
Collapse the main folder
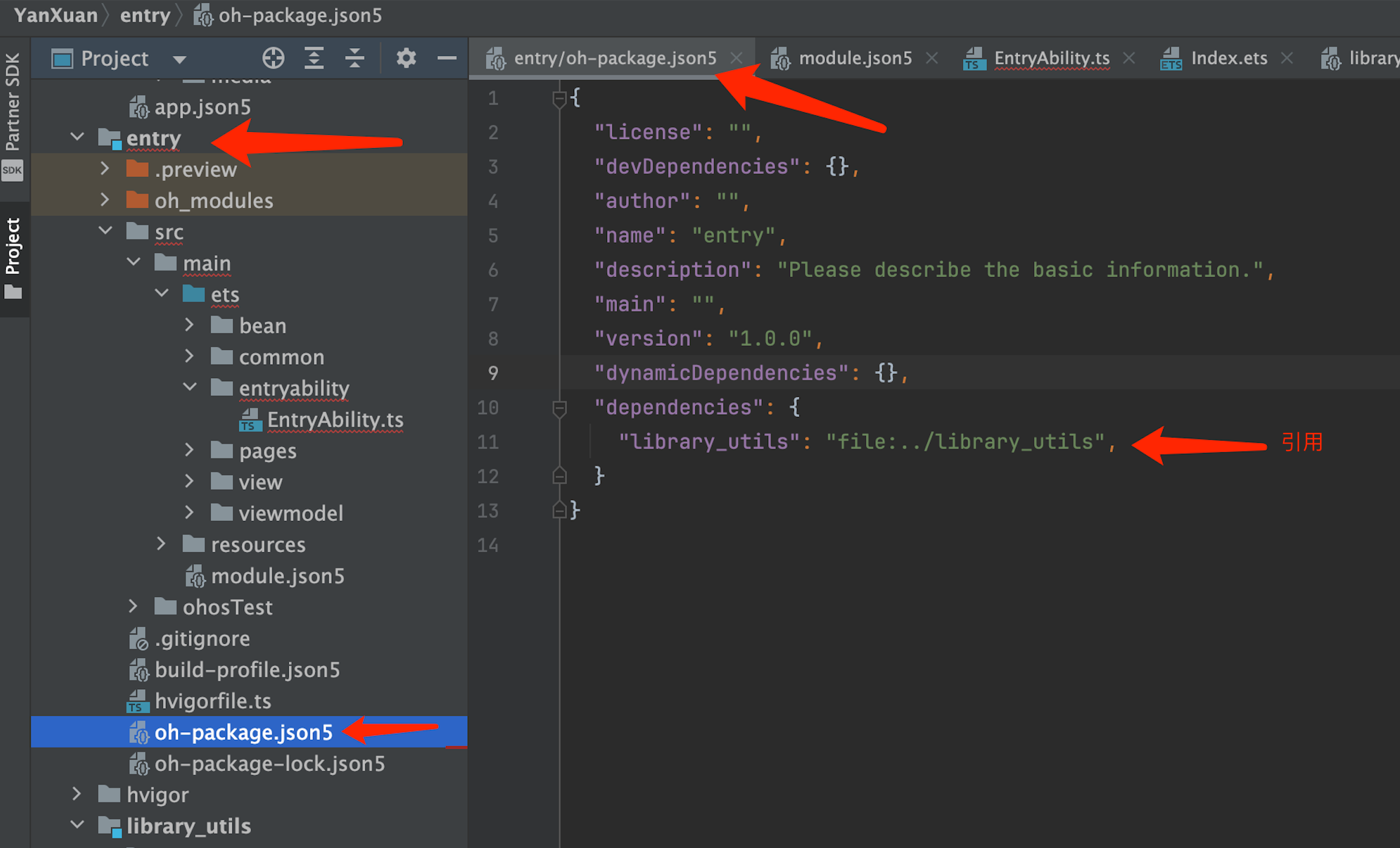coord(133,262)
